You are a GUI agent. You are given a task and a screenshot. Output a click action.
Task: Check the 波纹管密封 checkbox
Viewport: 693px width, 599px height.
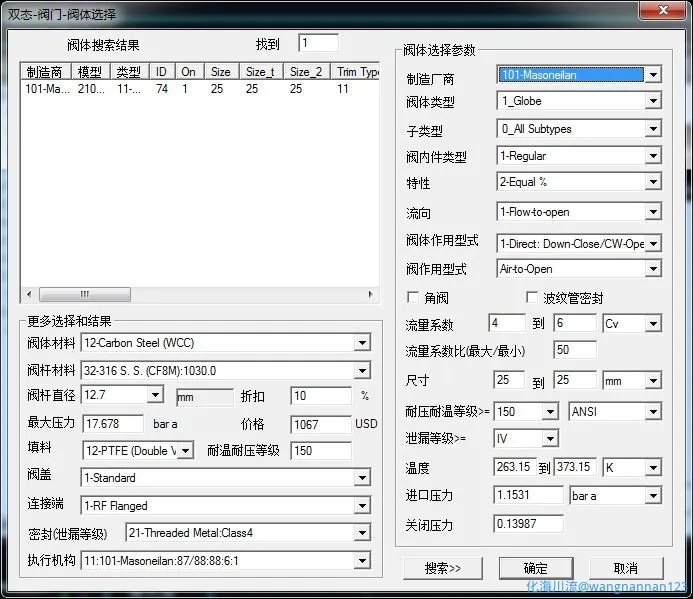[x=532, y=298]
